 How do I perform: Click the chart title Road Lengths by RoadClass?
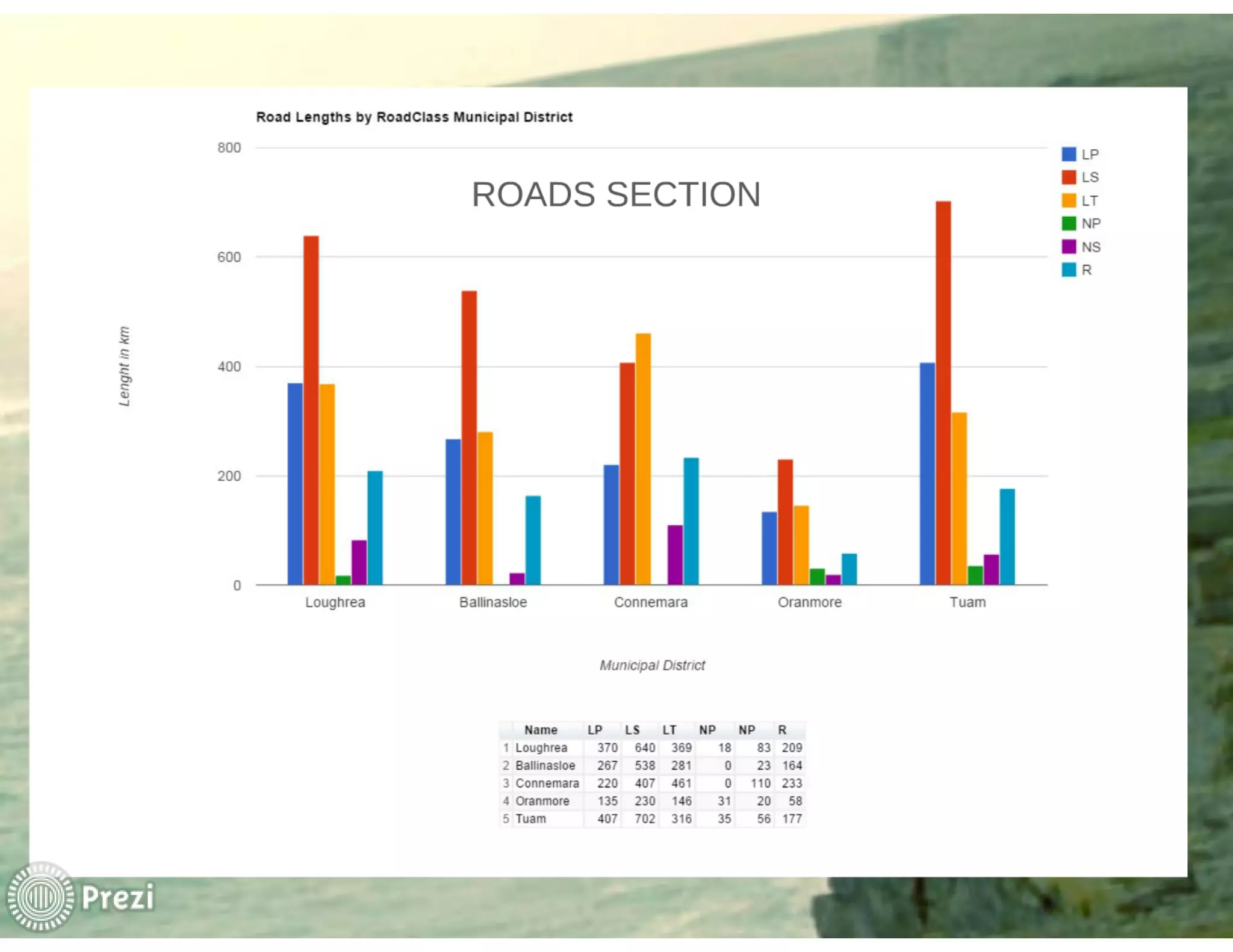(x=414, y=117)
